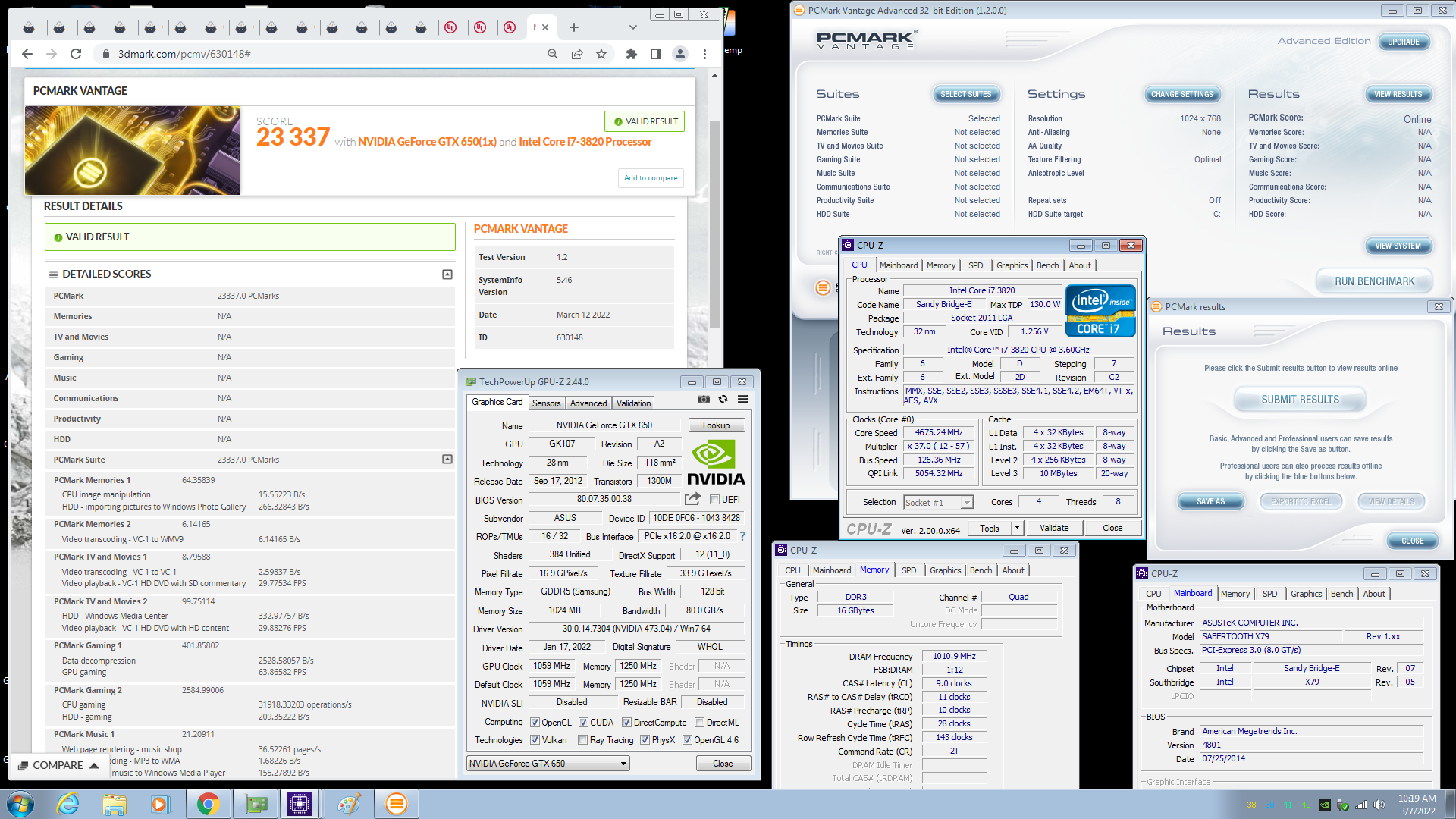The image size is (1456, 819).
Task: Click SAVE AS in the PCMark results window
Action: coord(1210,501)
